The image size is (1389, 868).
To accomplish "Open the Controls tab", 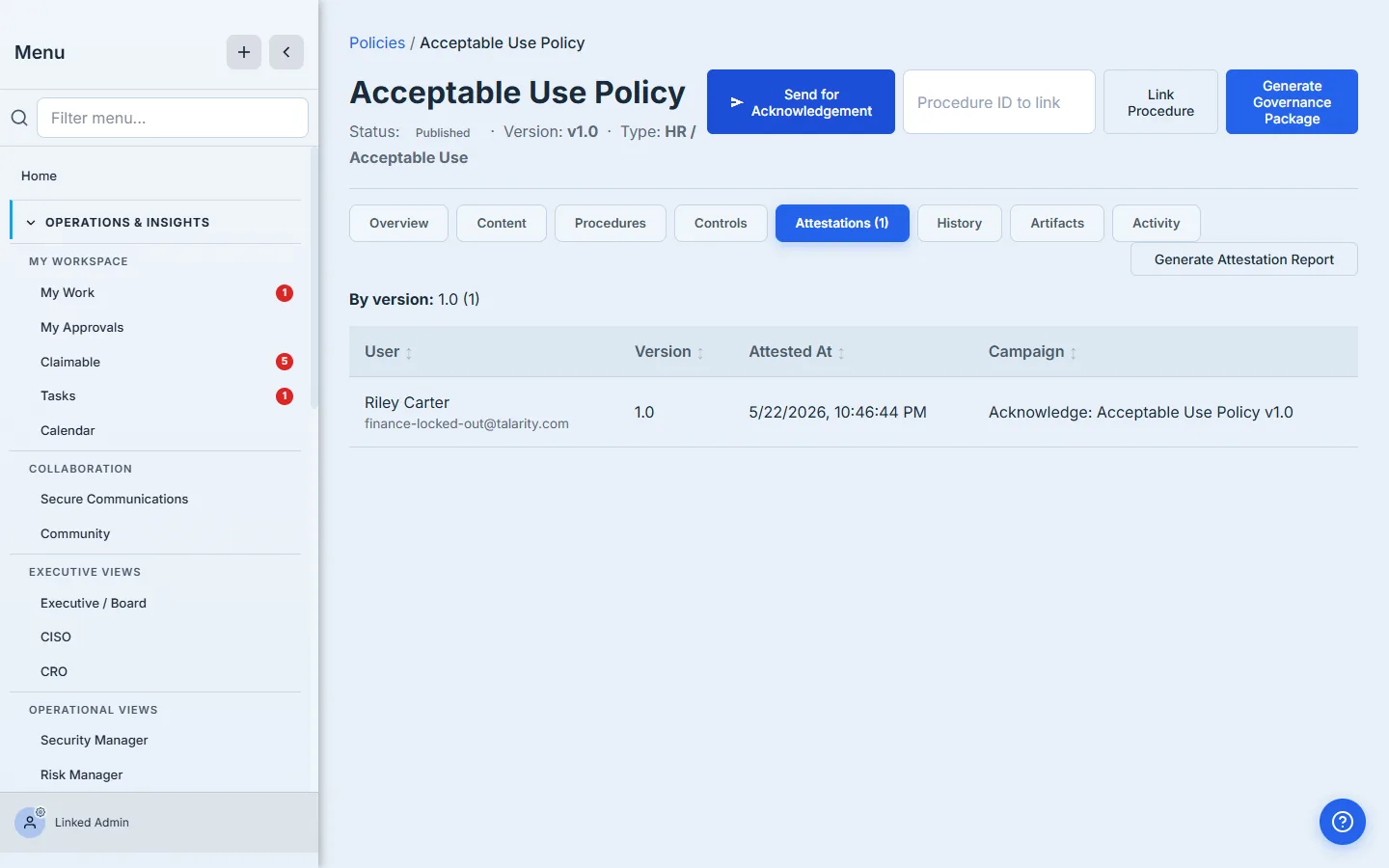I will click(x=721, y=223).
